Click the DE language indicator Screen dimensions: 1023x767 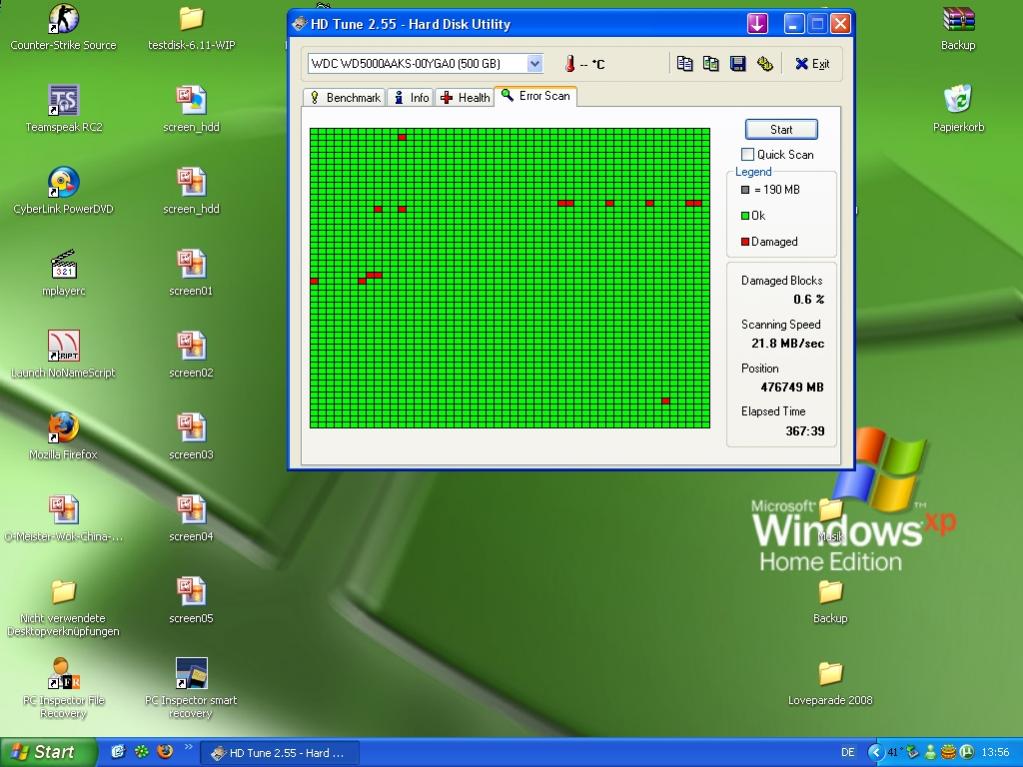point(847,752)
